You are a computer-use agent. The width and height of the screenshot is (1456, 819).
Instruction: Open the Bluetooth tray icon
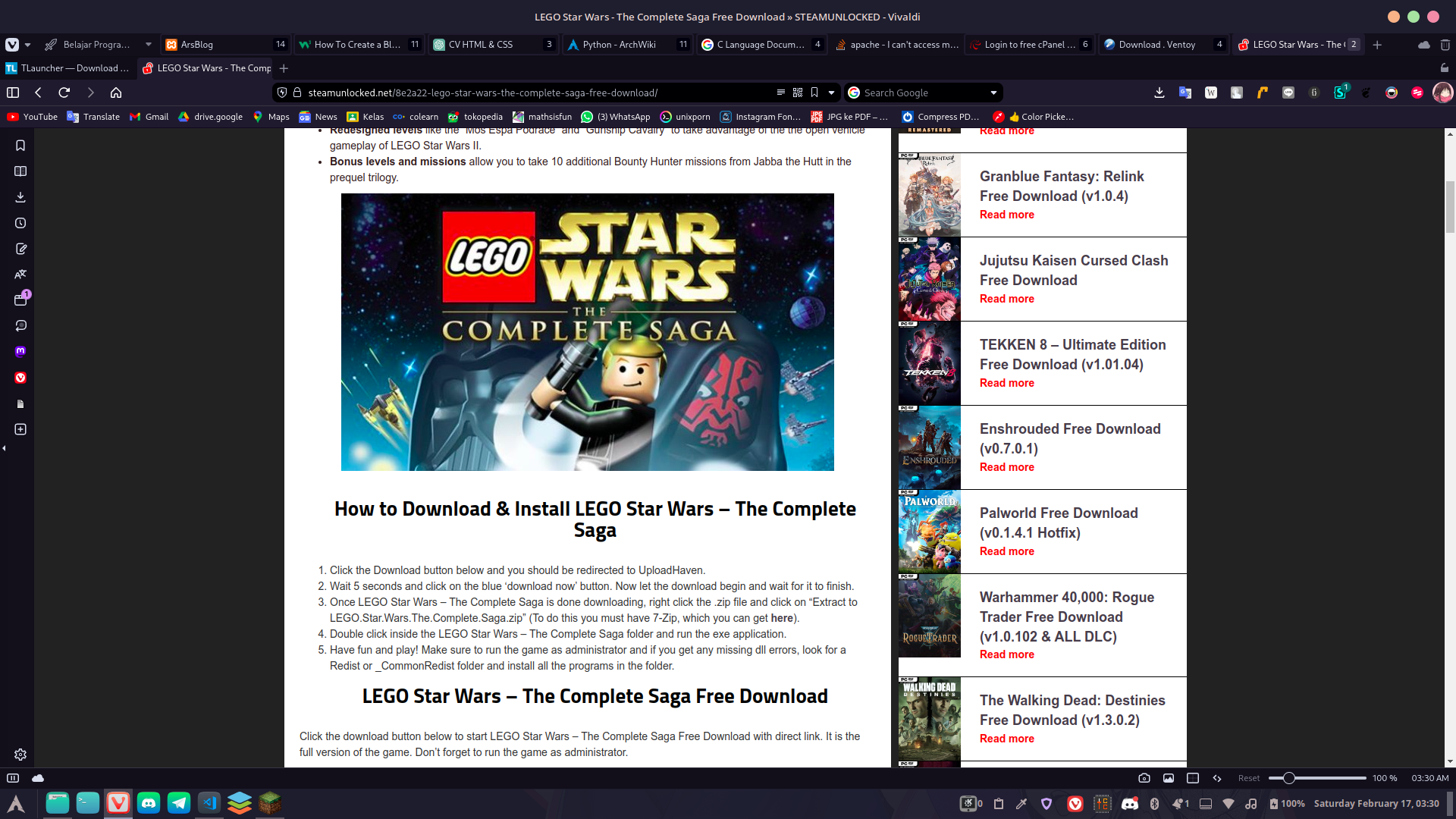click(x=1154, y=804)
